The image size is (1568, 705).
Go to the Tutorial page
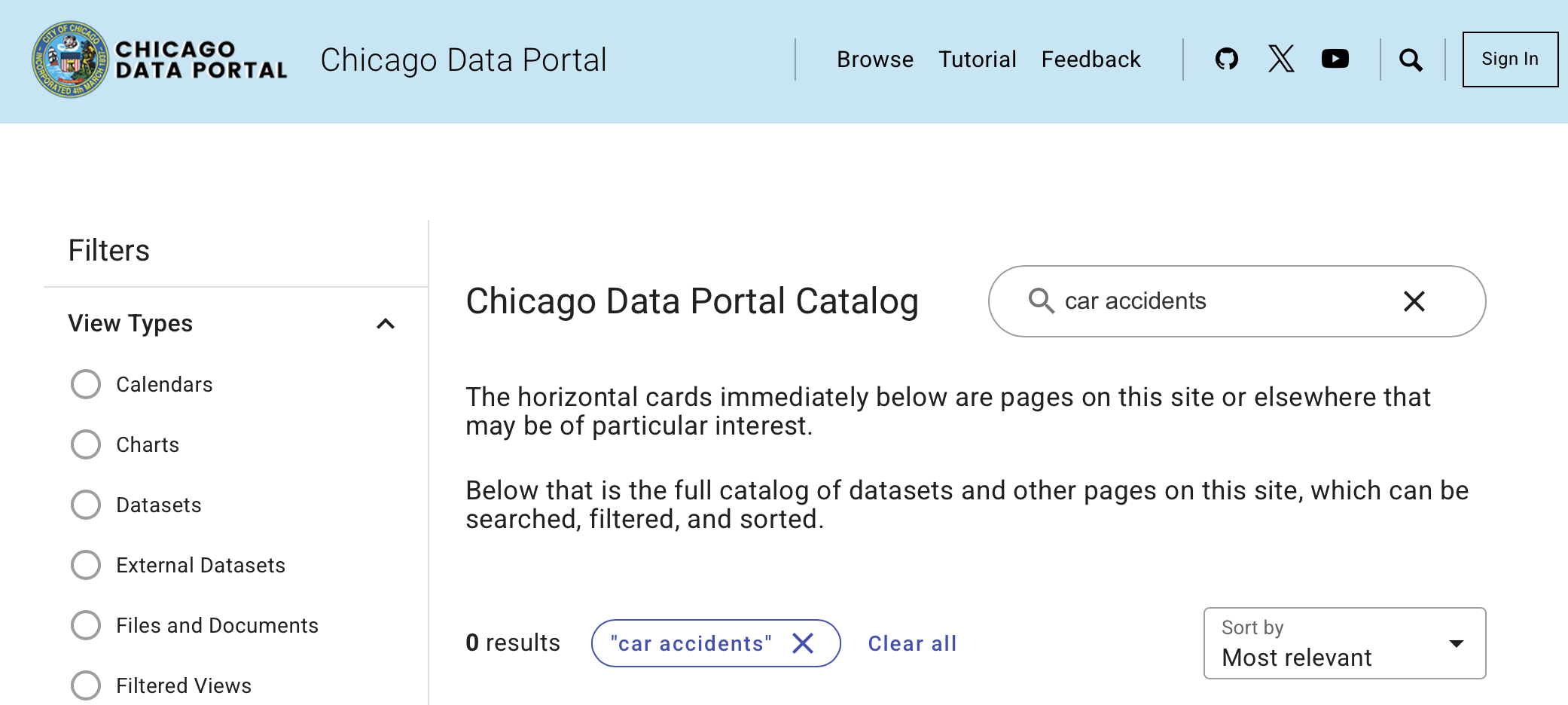click(x=977, y=60)
